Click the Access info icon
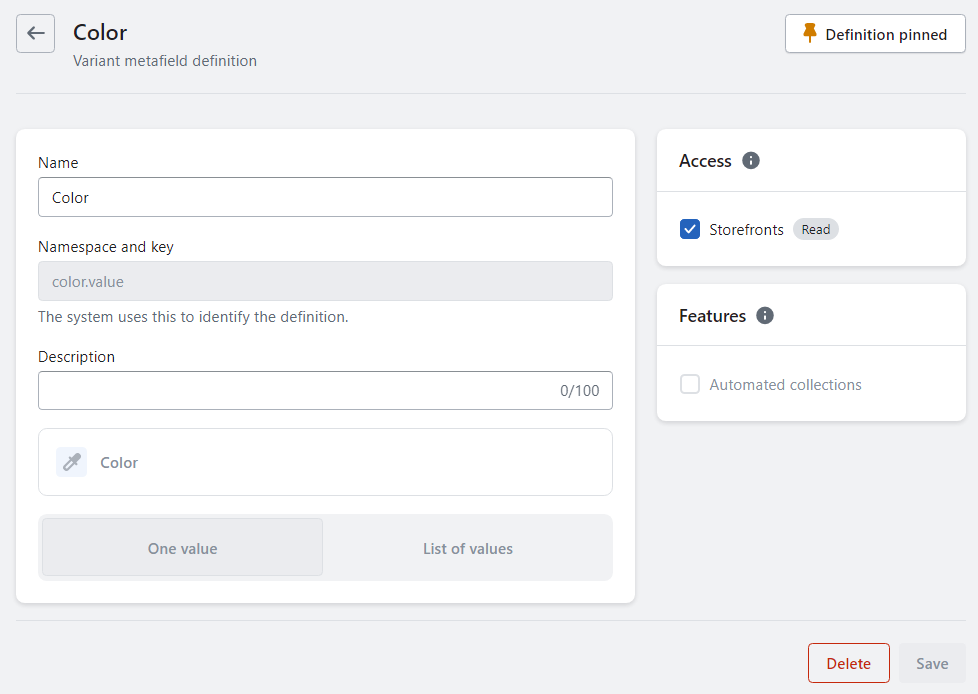978x694 pixels. click(751, 160)
